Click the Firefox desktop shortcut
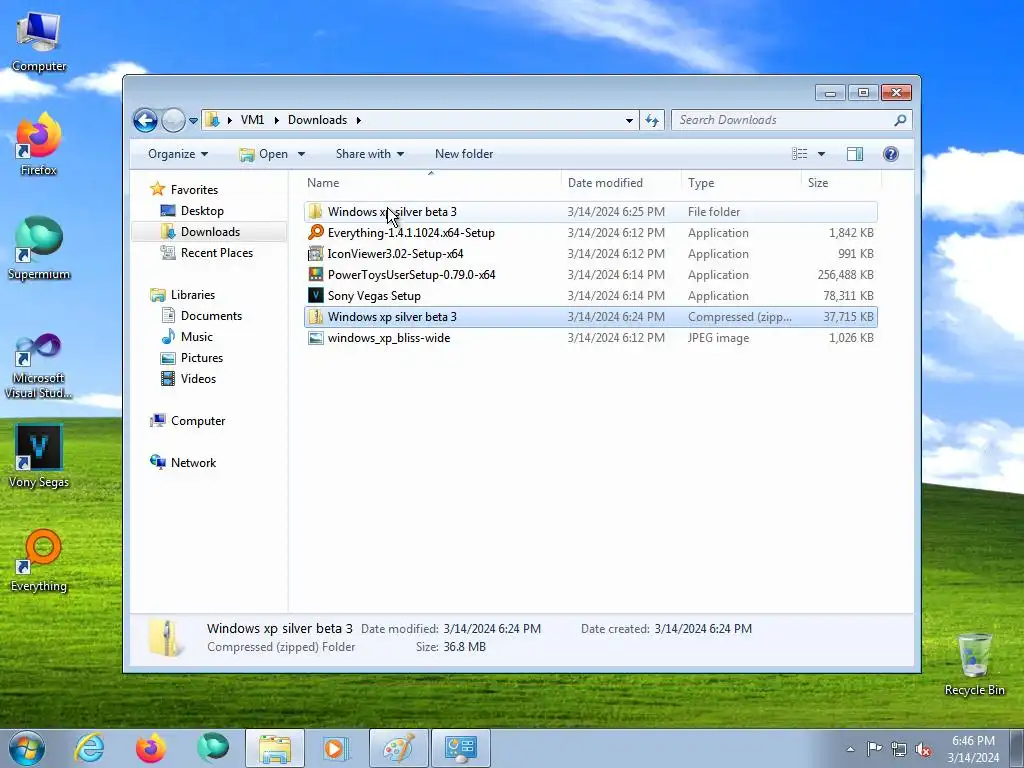Screen dimensions: 1024x768 (39, 145)
